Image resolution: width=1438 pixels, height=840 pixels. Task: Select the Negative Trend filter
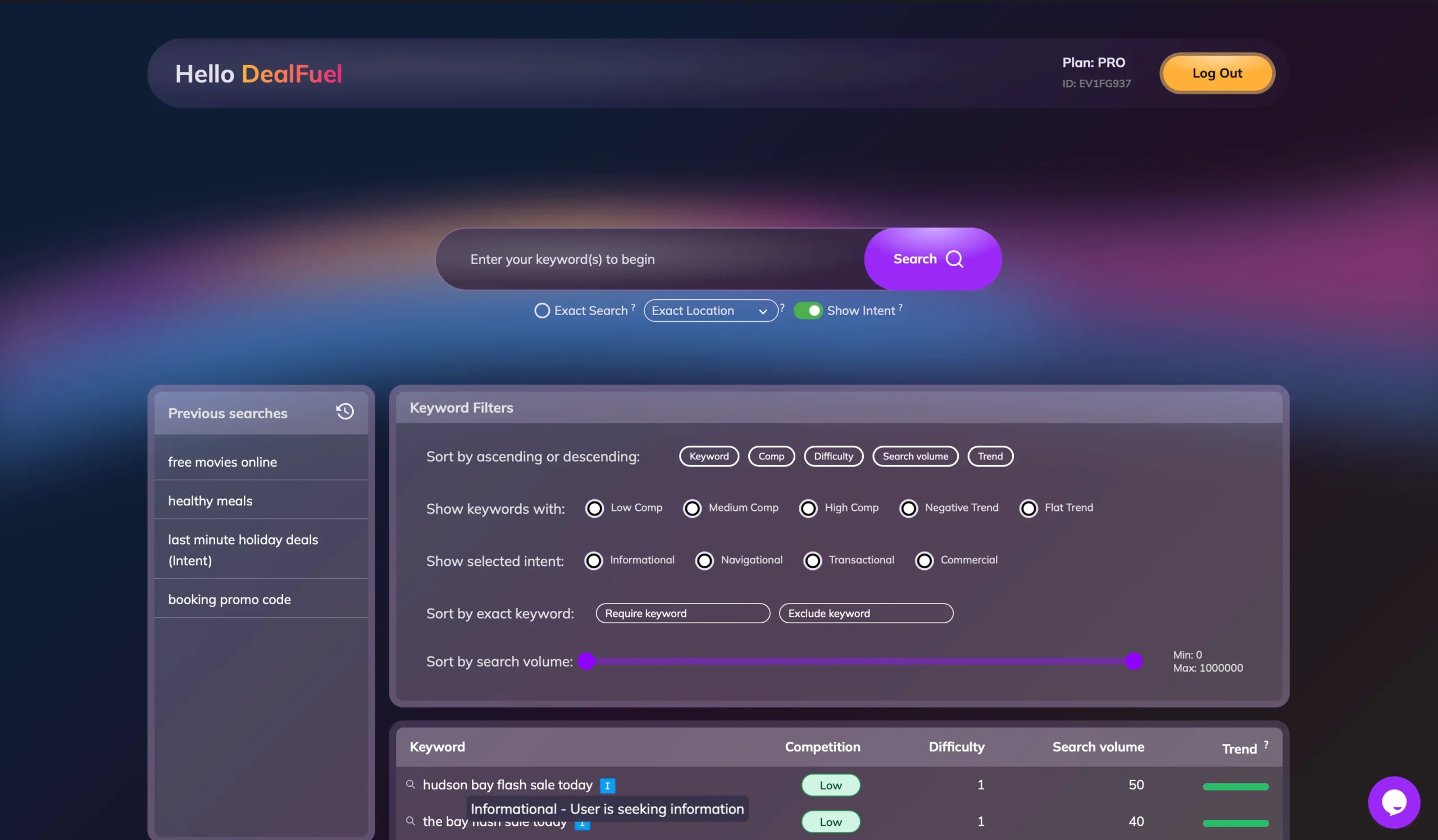[908, 508]
